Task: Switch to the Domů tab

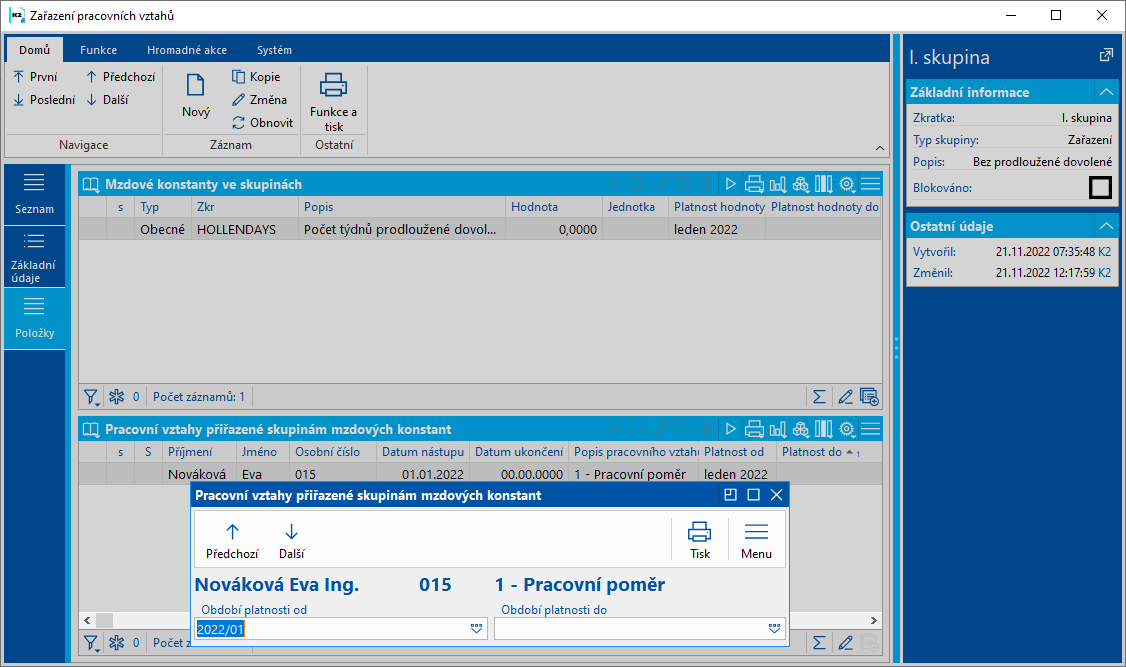Action: point(34,50)
